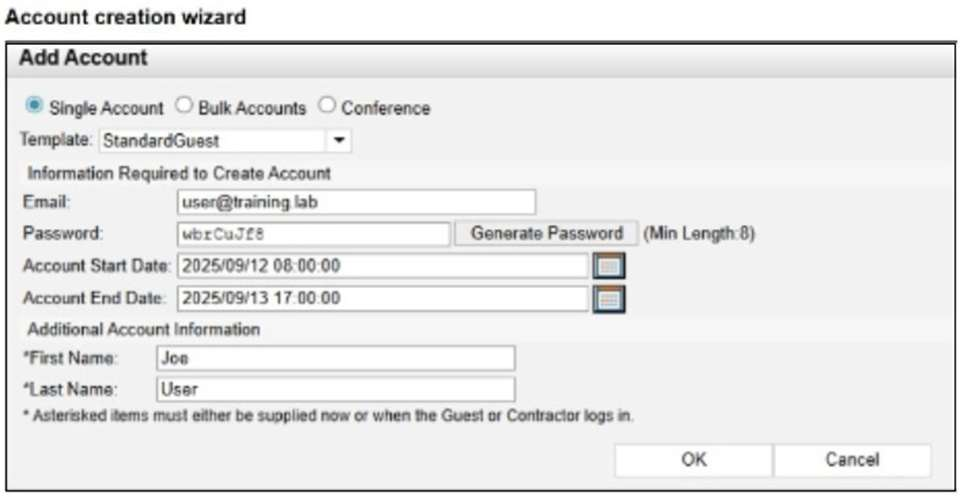Click the First Name field containing Joe
The width and height of the screenshot is (960, 497).
335,358
